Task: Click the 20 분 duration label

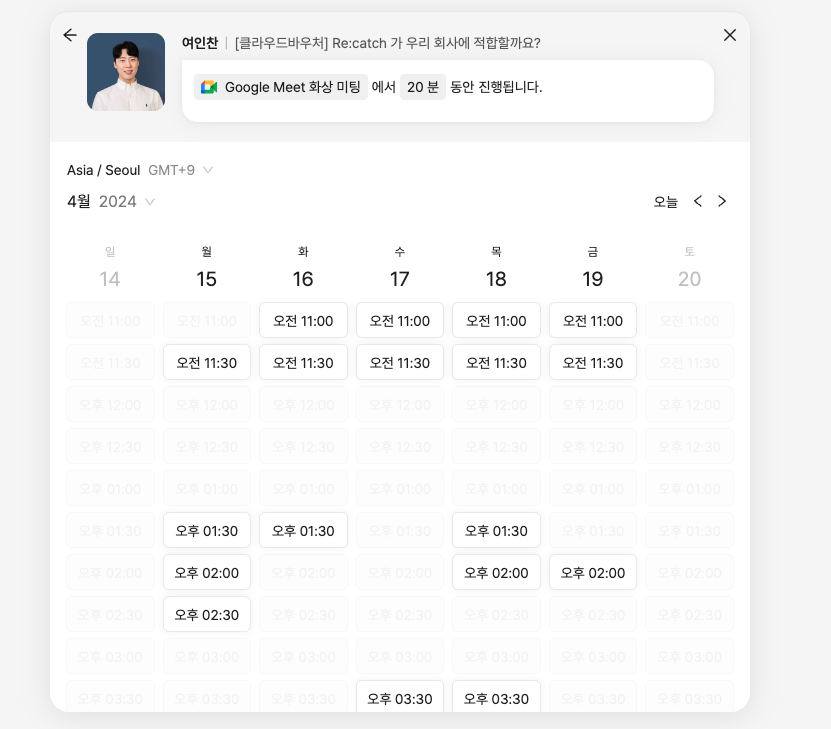Action: (422, 88)
